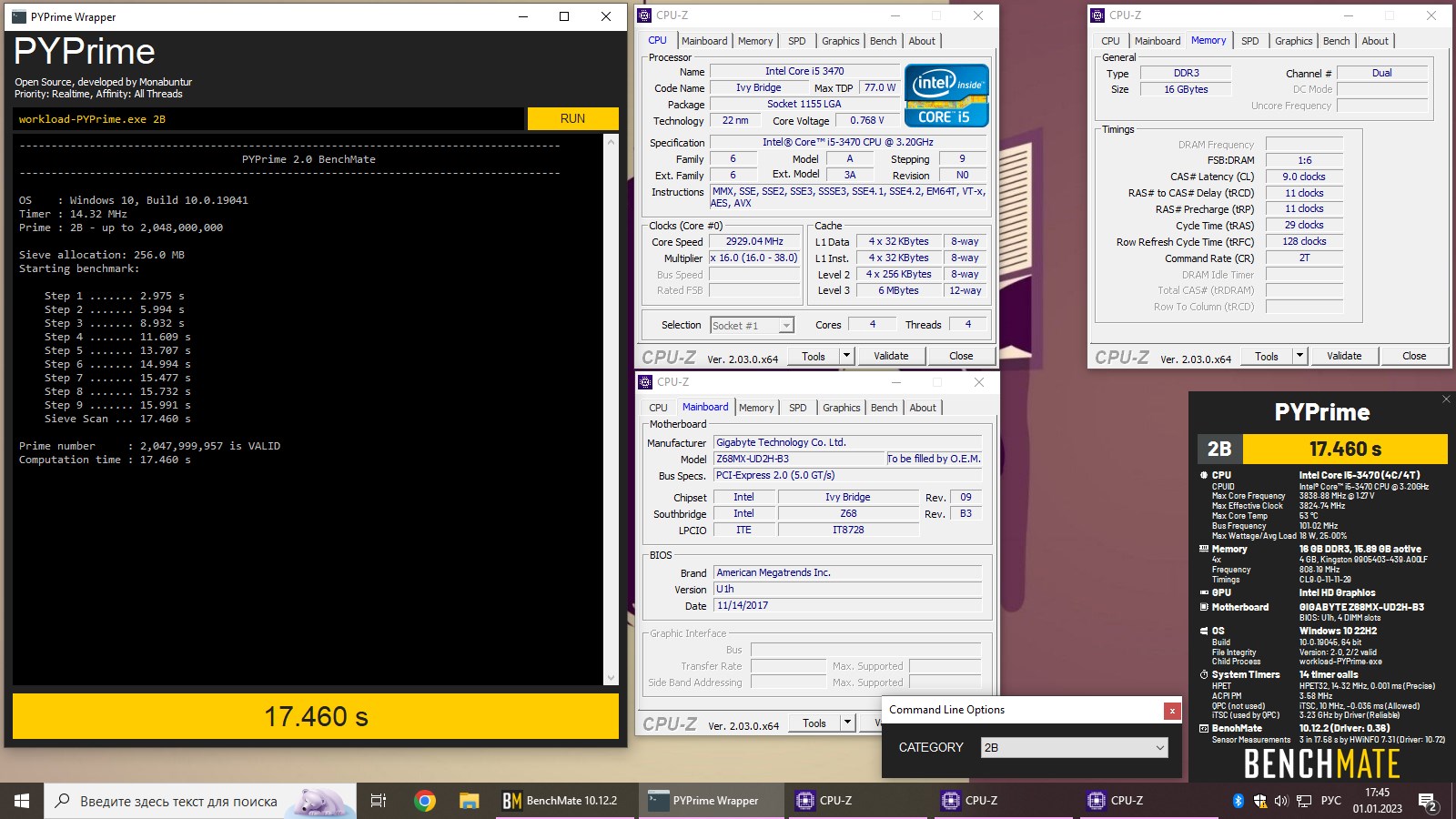Image resolution: width=1456 pixels, height=819 pixels.
Task: Open the CATEGORY 2B dropdown
Action: coord(1074,748)
